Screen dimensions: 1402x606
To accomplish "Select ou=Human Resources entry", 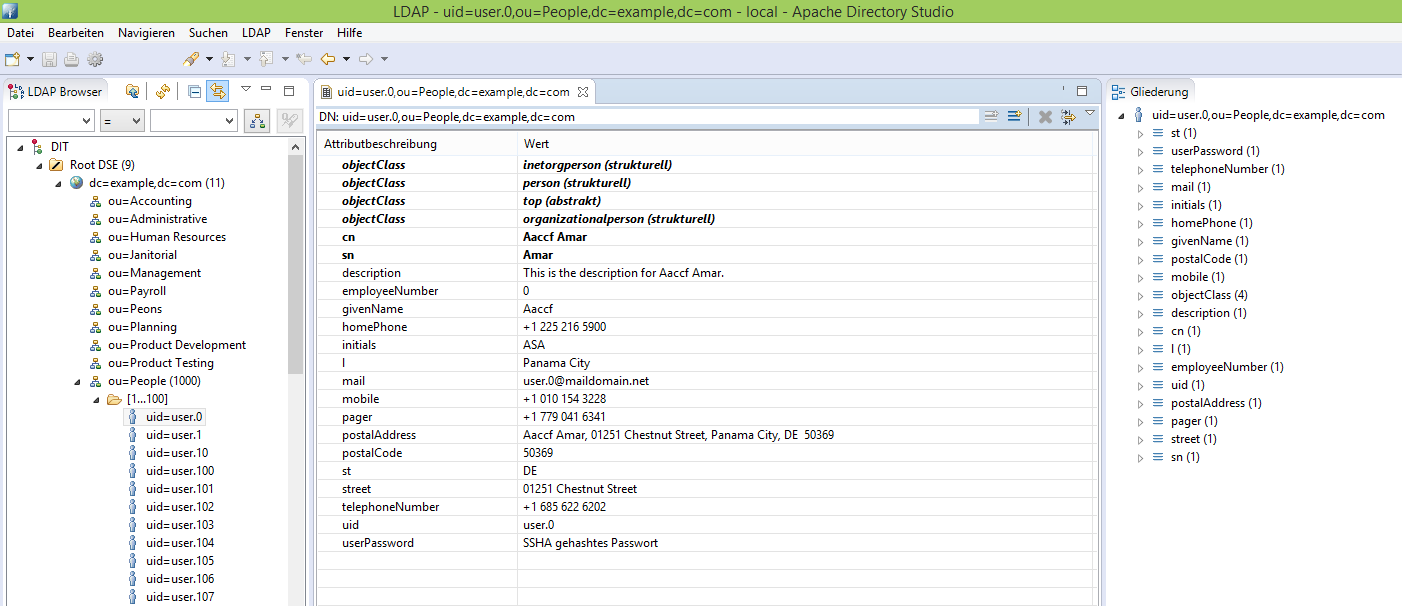I will tap(167, 237).
